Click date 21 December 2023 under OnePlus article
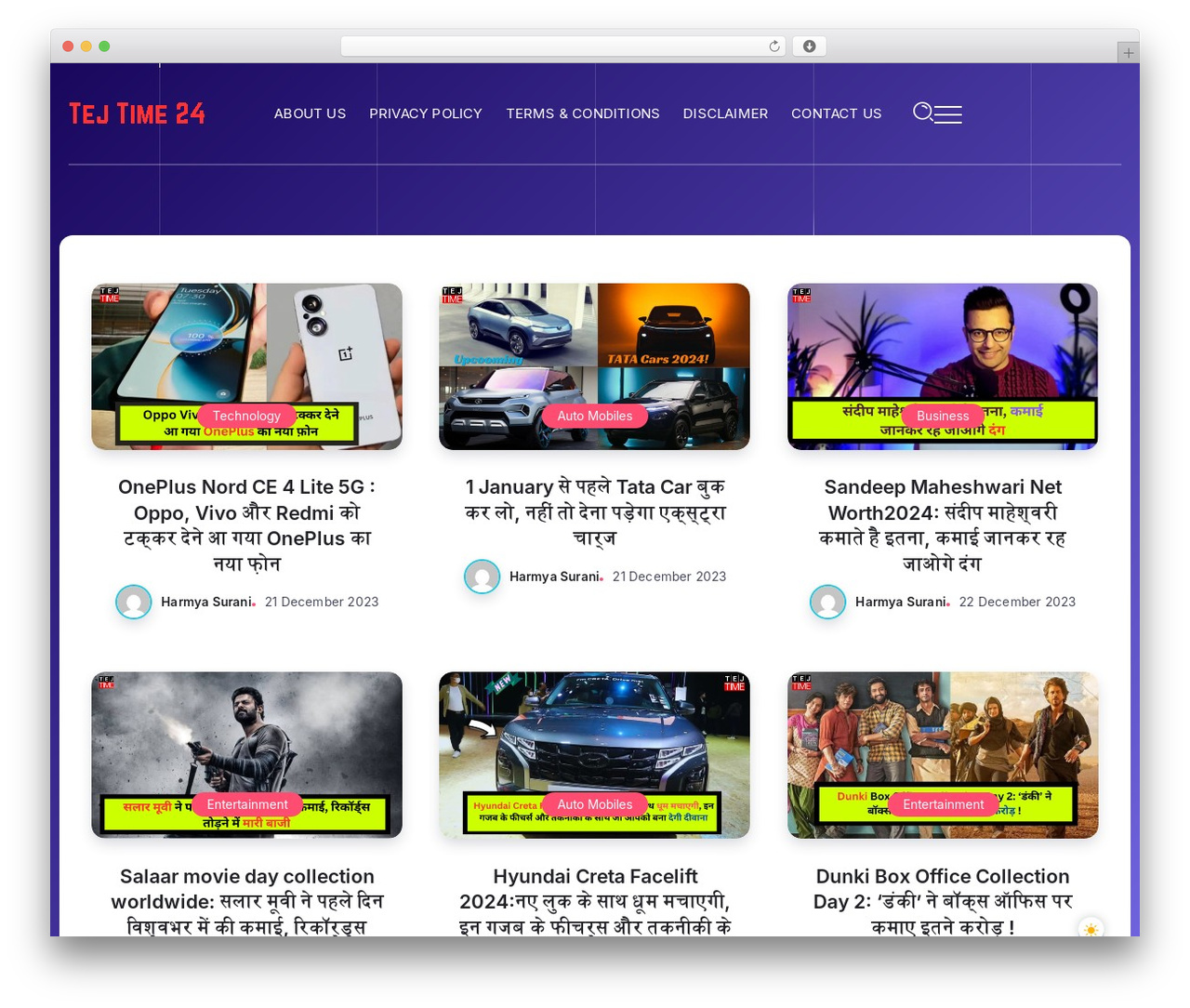 click(322, 602)
